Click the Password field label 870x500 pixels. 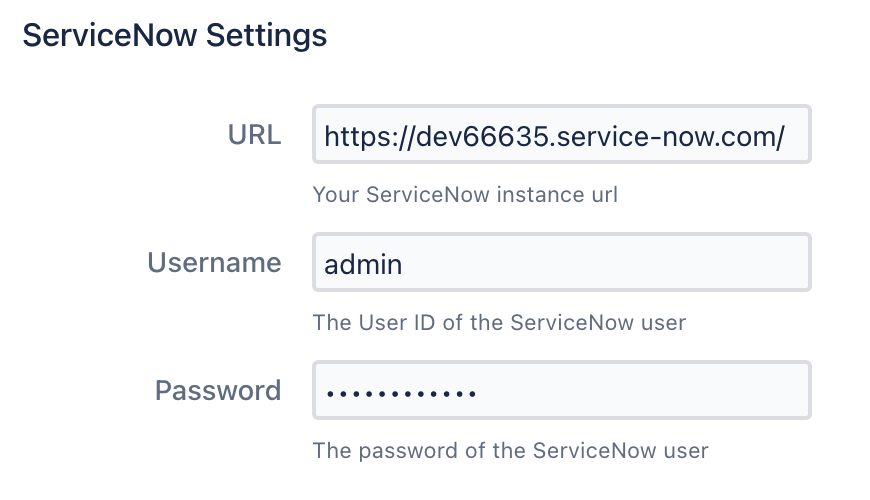[x=218, y=391]
